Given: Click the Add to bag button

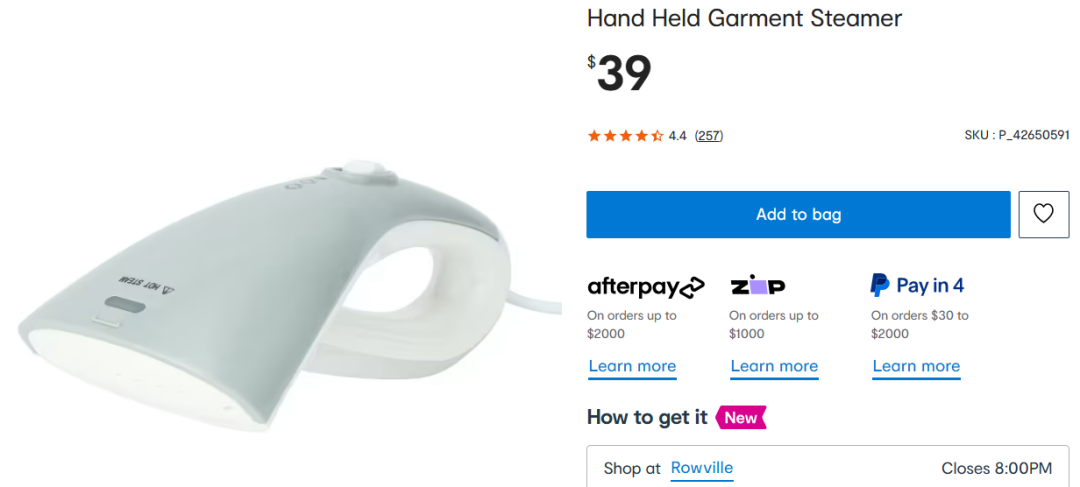Looking at the screenshot, I should pyautogui.click(x=798, y=214).
